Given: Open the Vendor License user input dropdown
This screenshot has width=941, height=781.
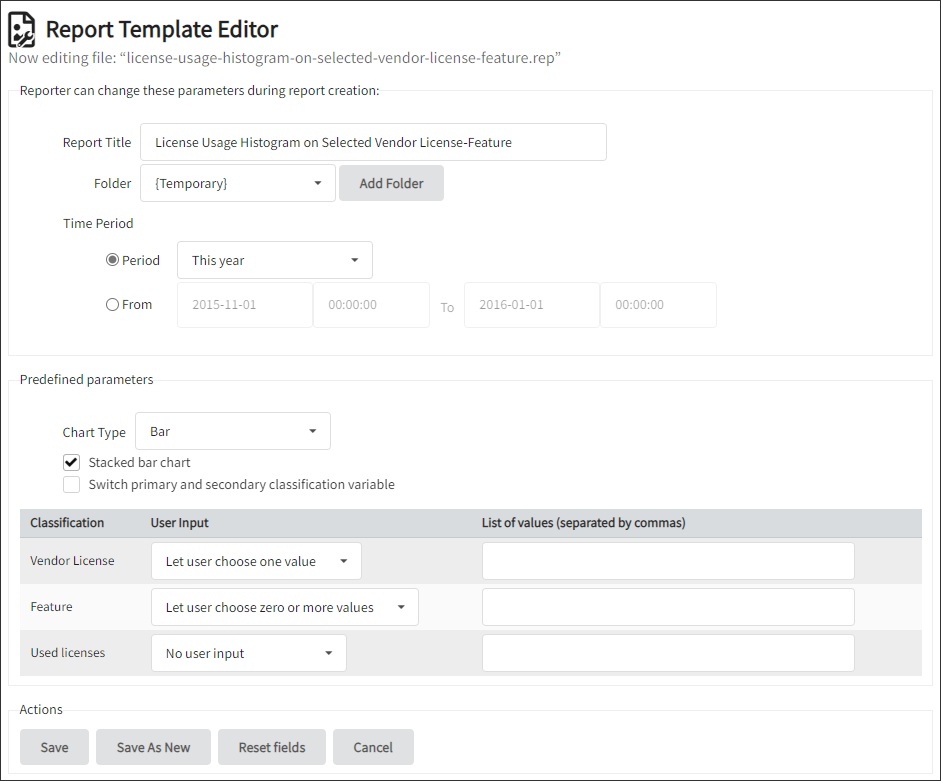Looking at the screenshot, I should (x=255, y=561).
